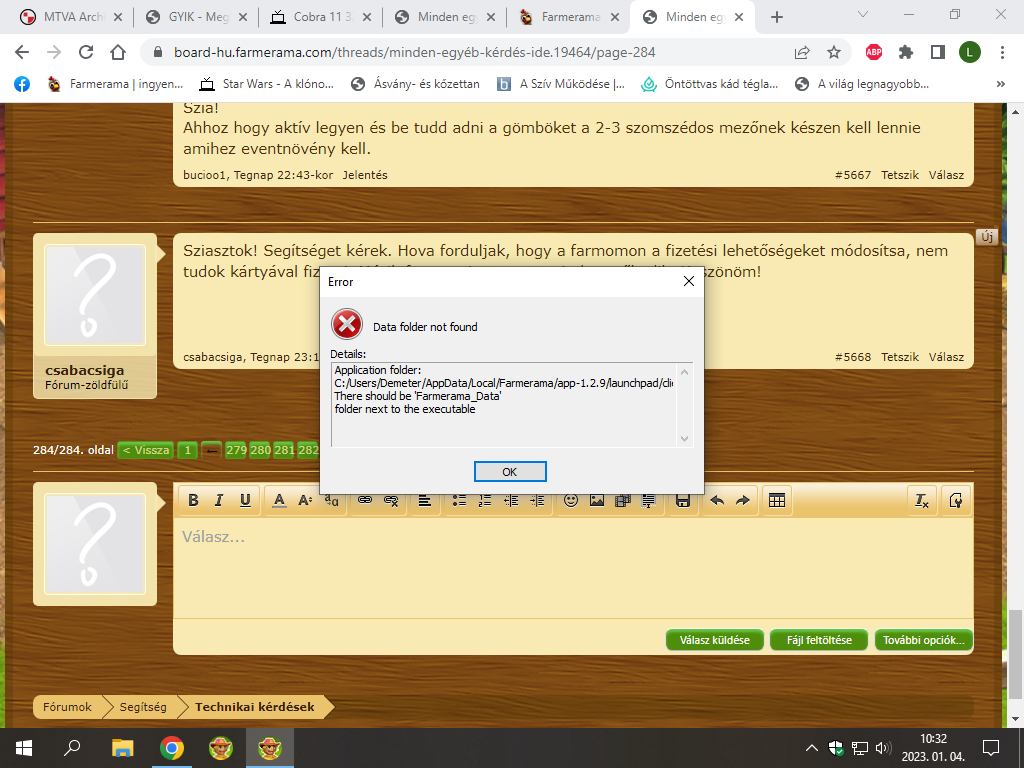Toggle italic formatting in reply editor
The height and width of the screenshot is (768, 1024).
pos(218,500)
